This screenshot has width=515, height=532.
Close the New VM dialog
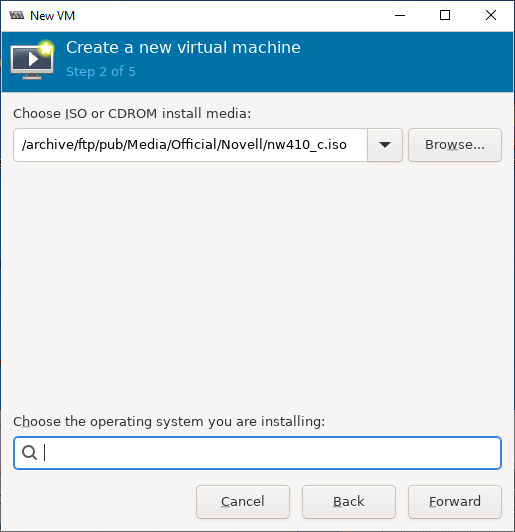point(491,15)
